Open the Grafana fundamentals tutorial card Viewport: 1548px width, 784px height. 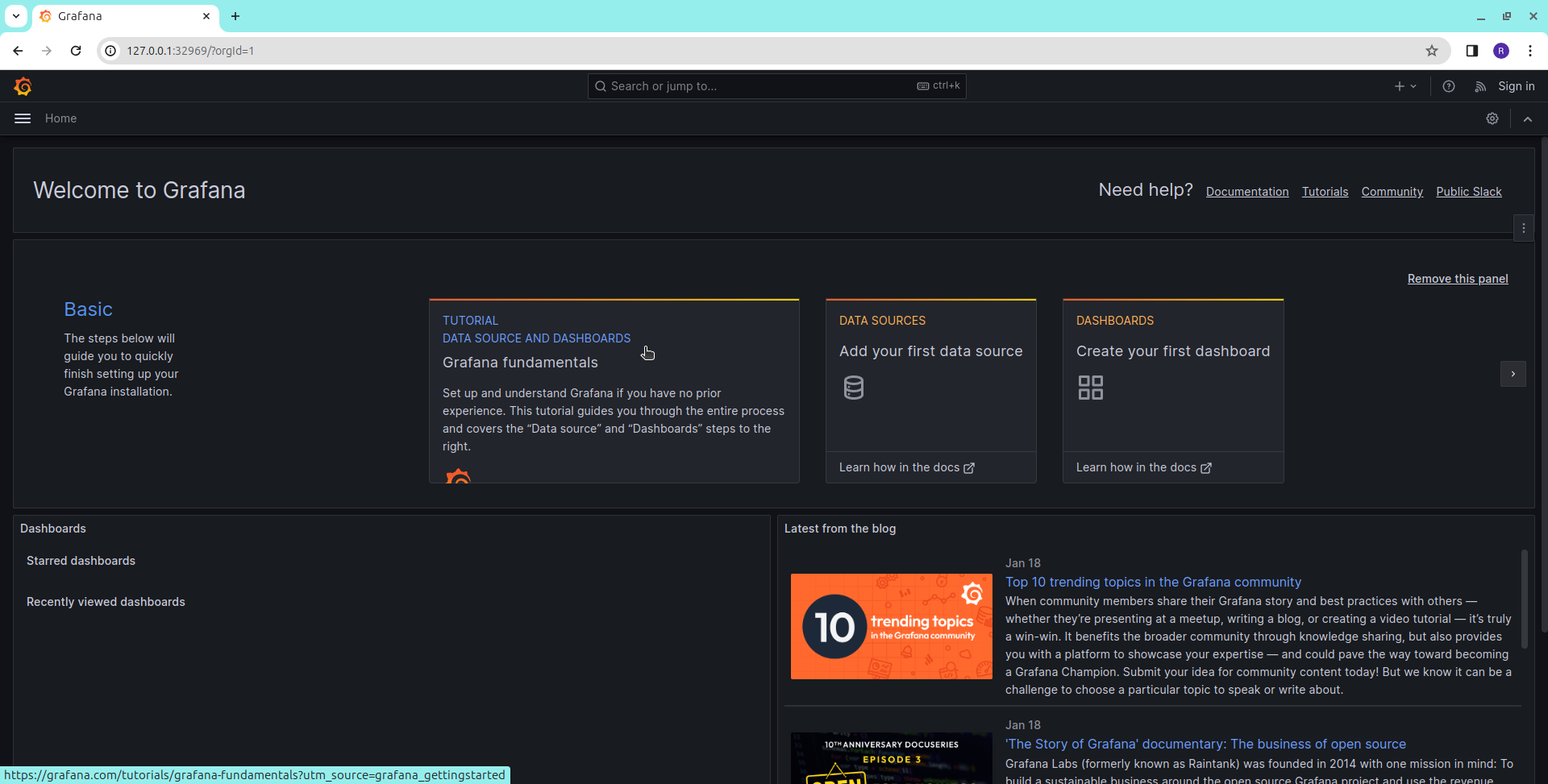pos(614,391)
